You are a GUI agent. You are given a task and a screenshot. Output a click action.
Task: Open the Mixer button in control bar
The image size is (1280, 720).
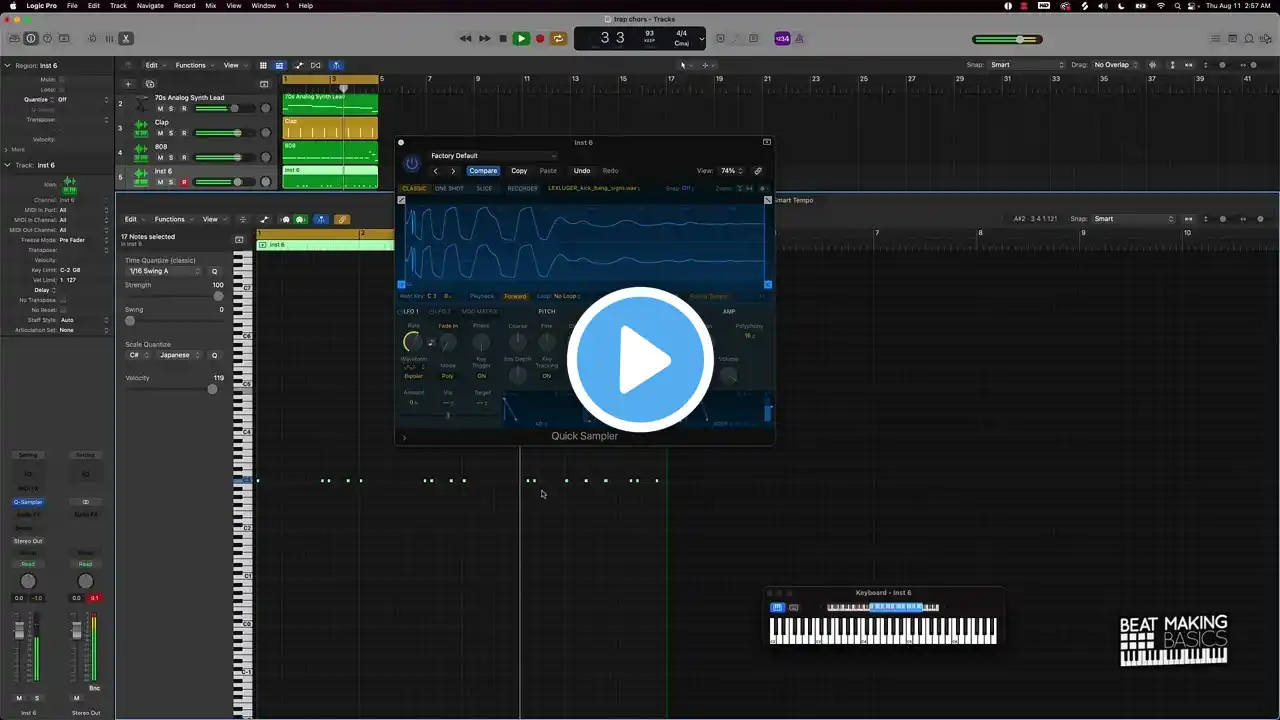108,38
